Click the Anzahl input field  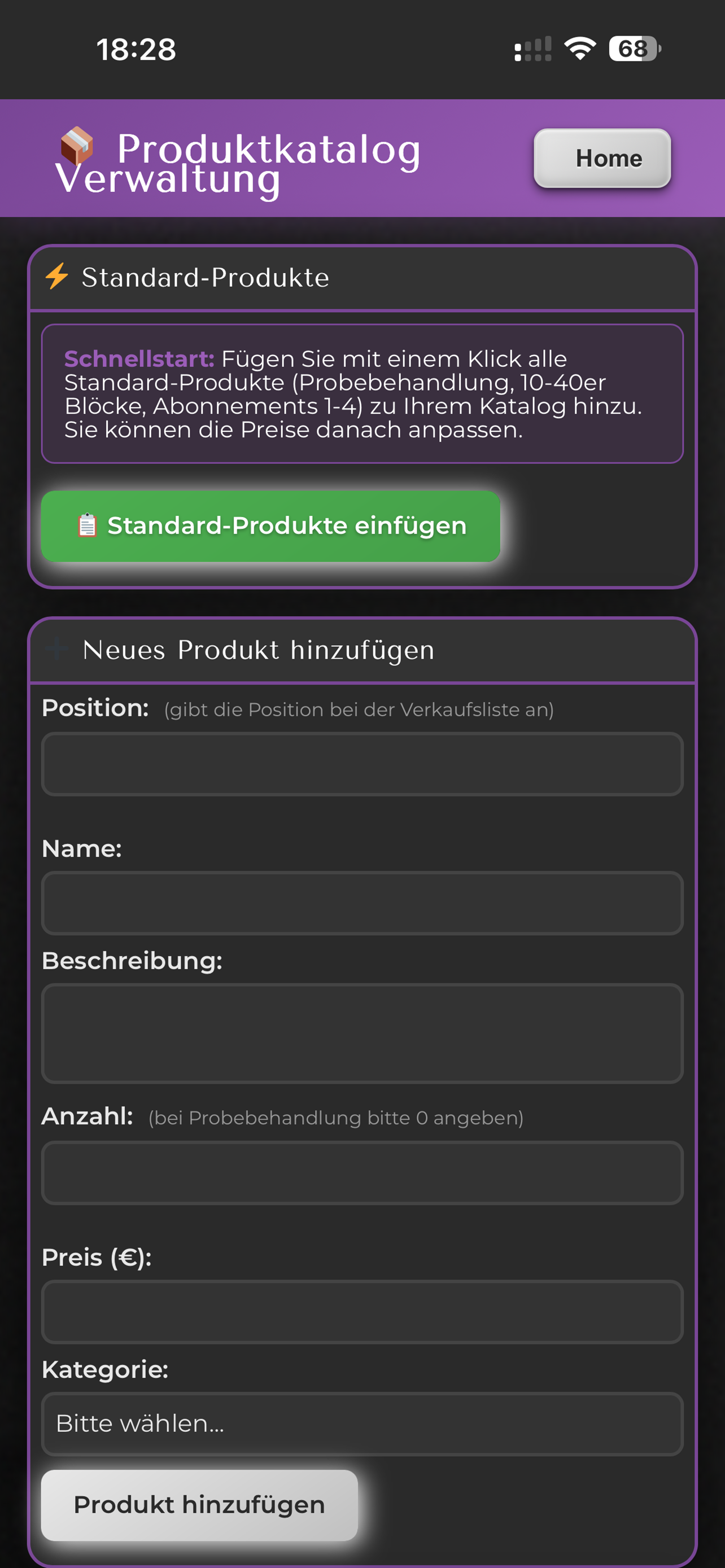(362, 1173)
